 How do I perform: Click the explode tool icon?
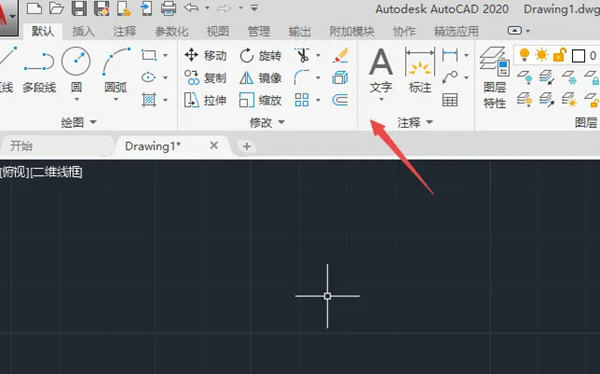340,78
